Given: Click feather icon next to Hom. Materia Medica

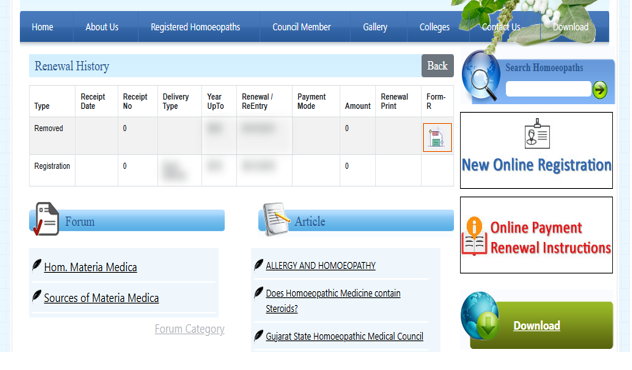Looking at the screenshot, I should pos(37,265).
